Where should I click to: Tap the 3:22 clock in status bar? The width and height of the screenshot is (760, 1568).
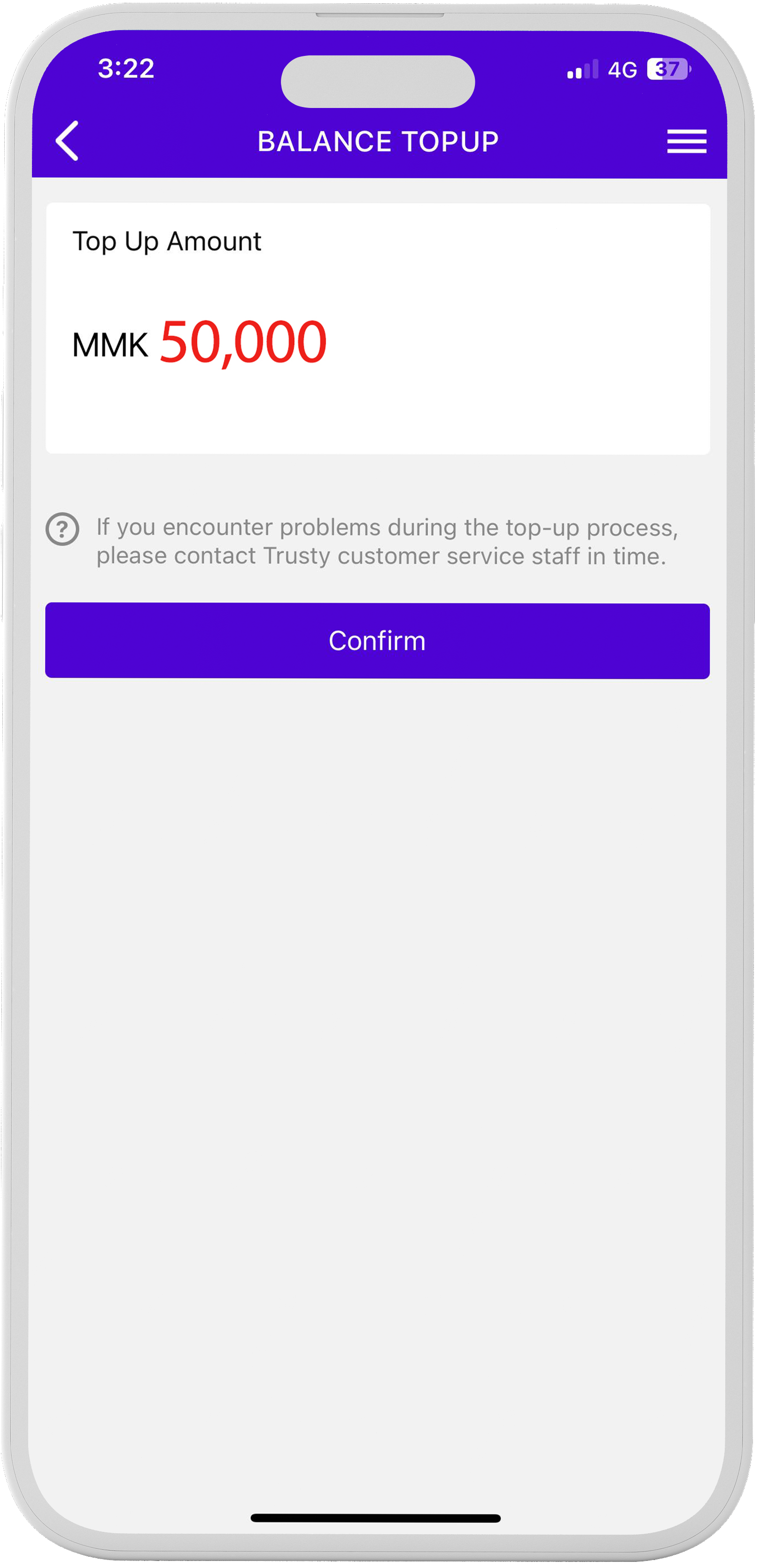[x=126, y=68]
